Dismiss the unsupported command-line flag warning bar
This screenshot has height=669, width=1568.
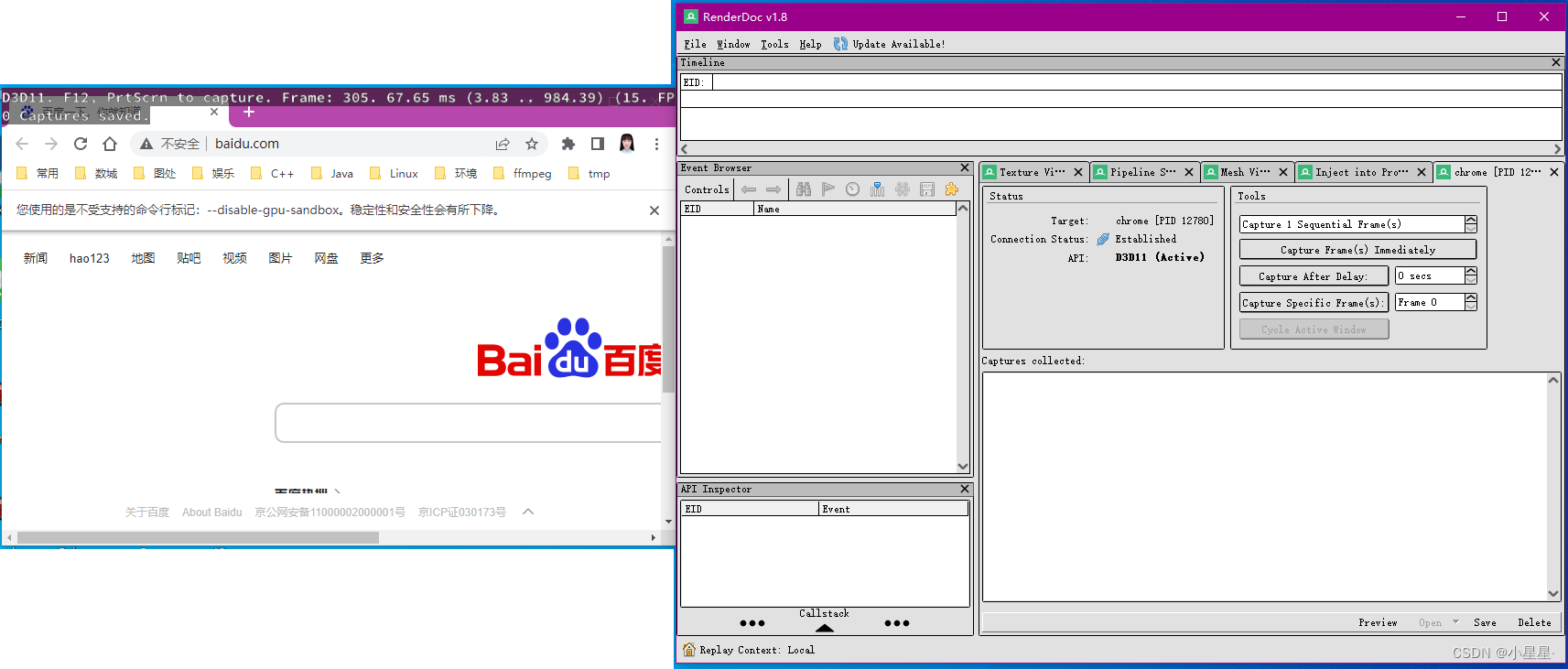point(654,210)
